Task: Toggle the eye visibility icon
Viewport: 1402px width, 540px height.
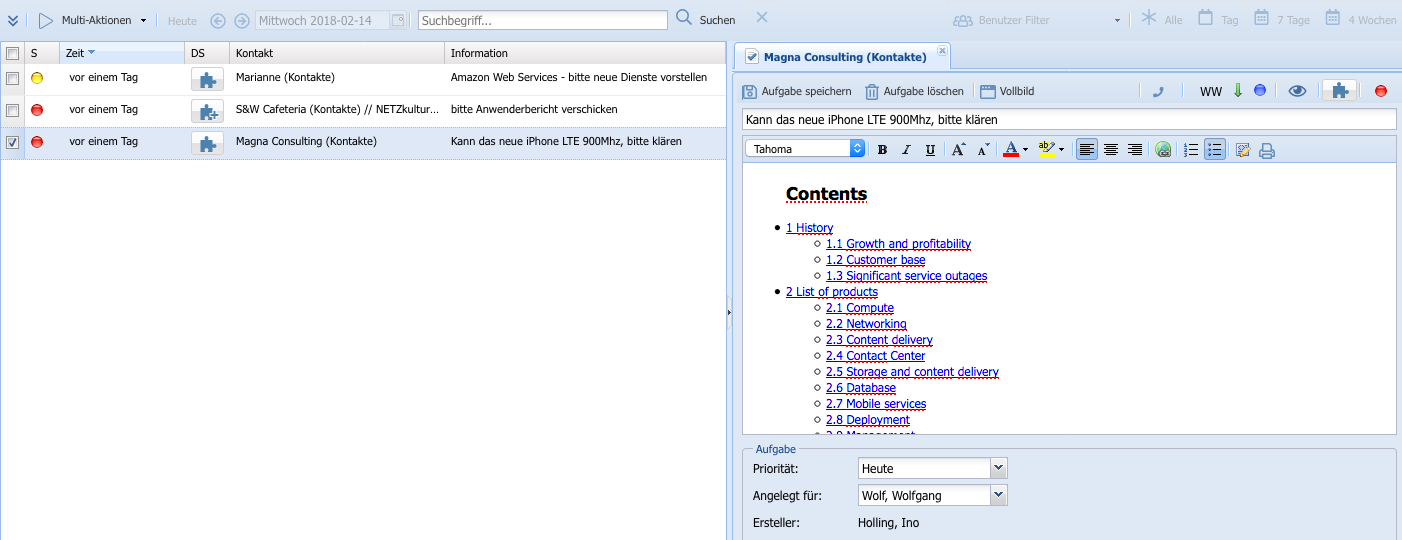Action: point(1297,91)
